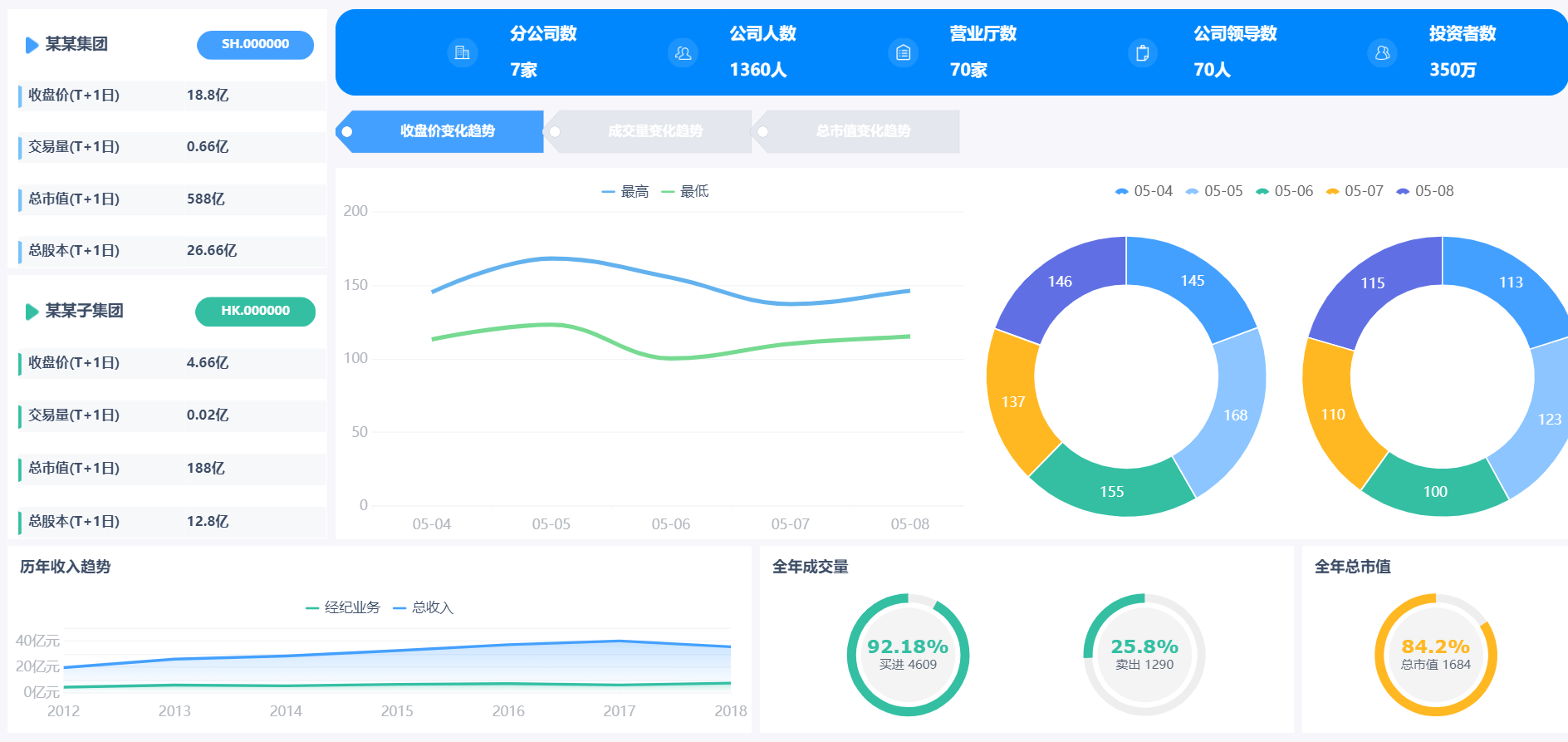Screen dimensions: 1568x742
Task: Click the company headcount people icon
Action: [683, 53]
